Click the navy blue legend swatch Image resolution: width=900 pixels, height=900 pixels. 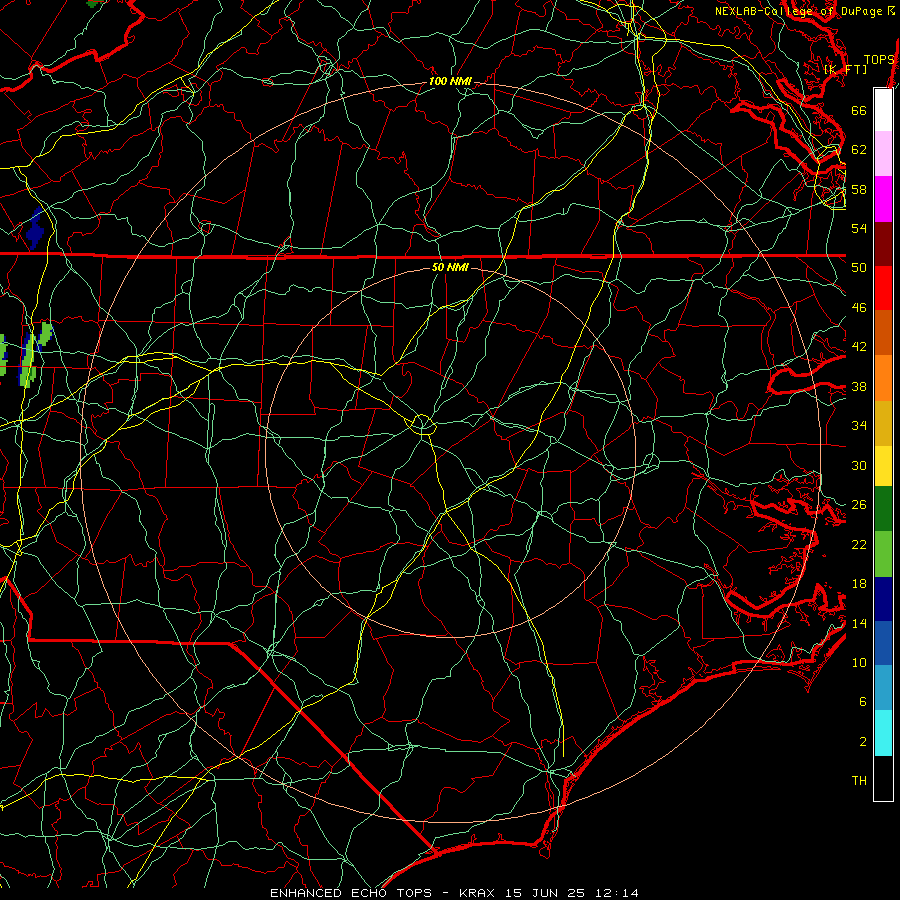coord(883,599)
